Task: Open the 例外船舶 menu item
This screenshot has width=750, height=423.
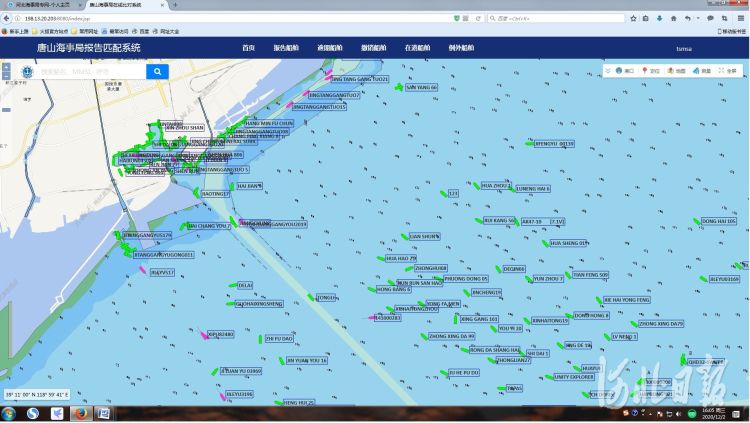Action: click(461, 47)
